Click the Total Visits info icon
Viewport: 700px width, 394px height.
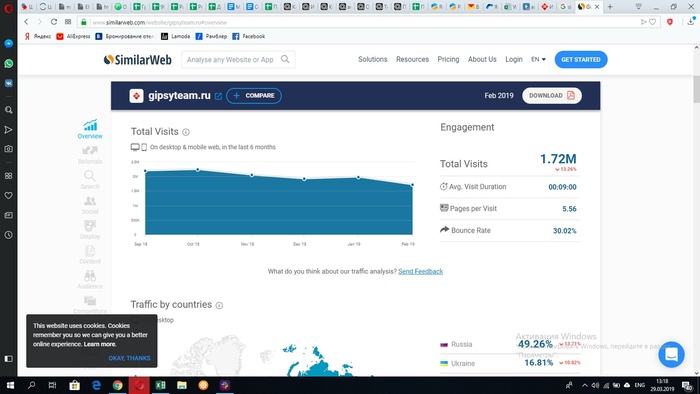click(x=186, y=132)
